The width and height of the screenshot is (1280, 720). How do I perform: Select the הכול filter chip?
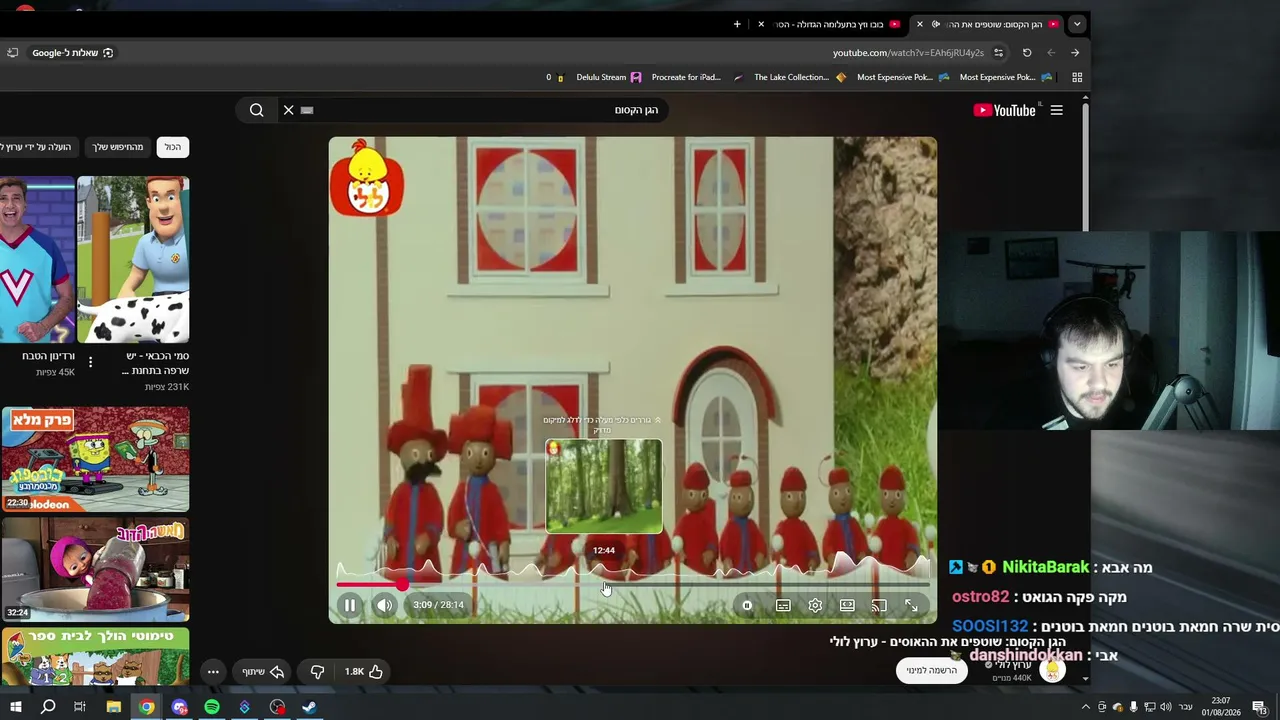tap(173, 147)
